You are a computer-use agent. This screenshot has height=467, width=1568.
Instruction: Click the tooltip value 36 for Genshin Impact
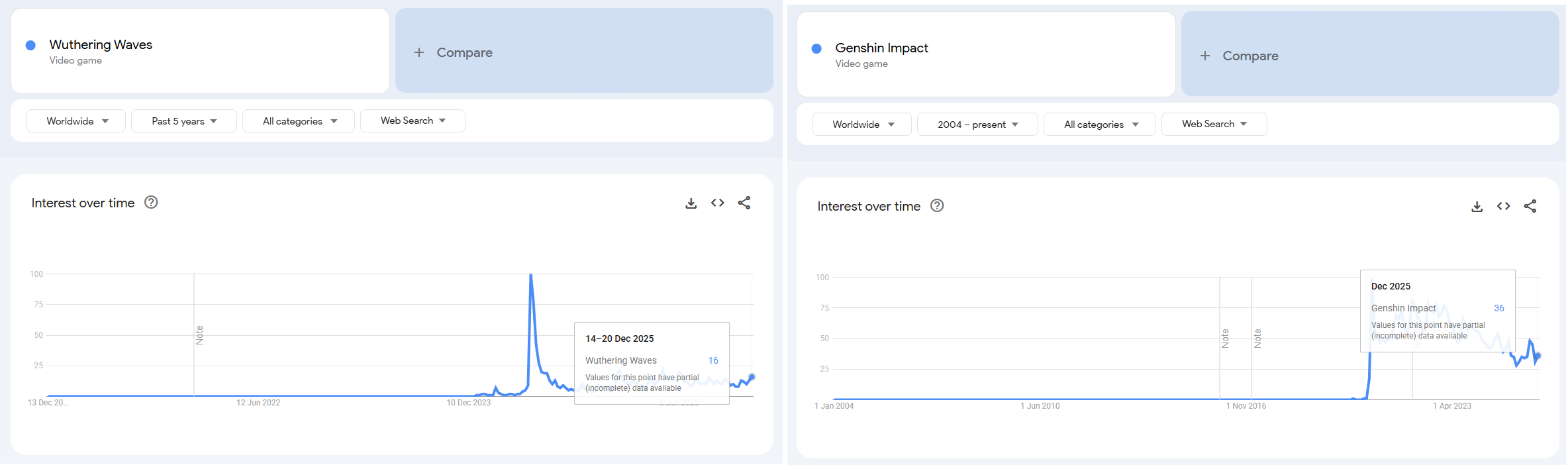click(1499, 308)
